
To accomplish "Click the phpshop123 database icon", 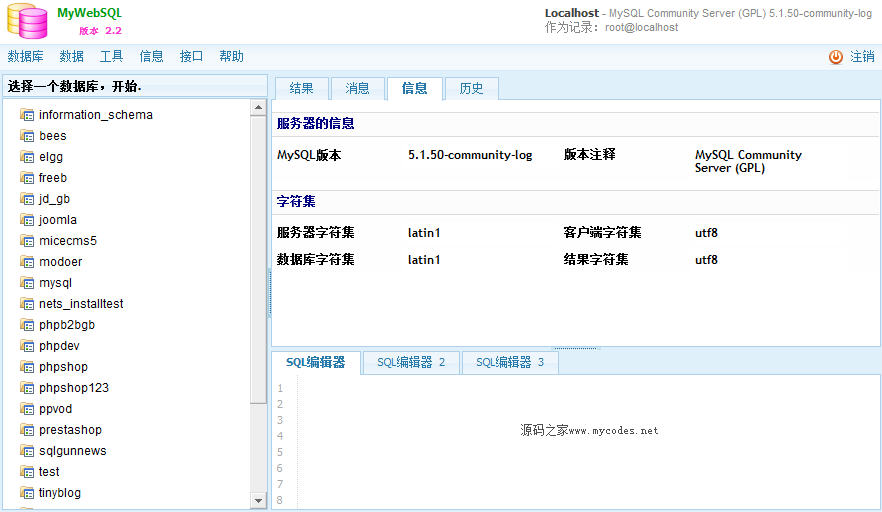I will coord(27,388).
